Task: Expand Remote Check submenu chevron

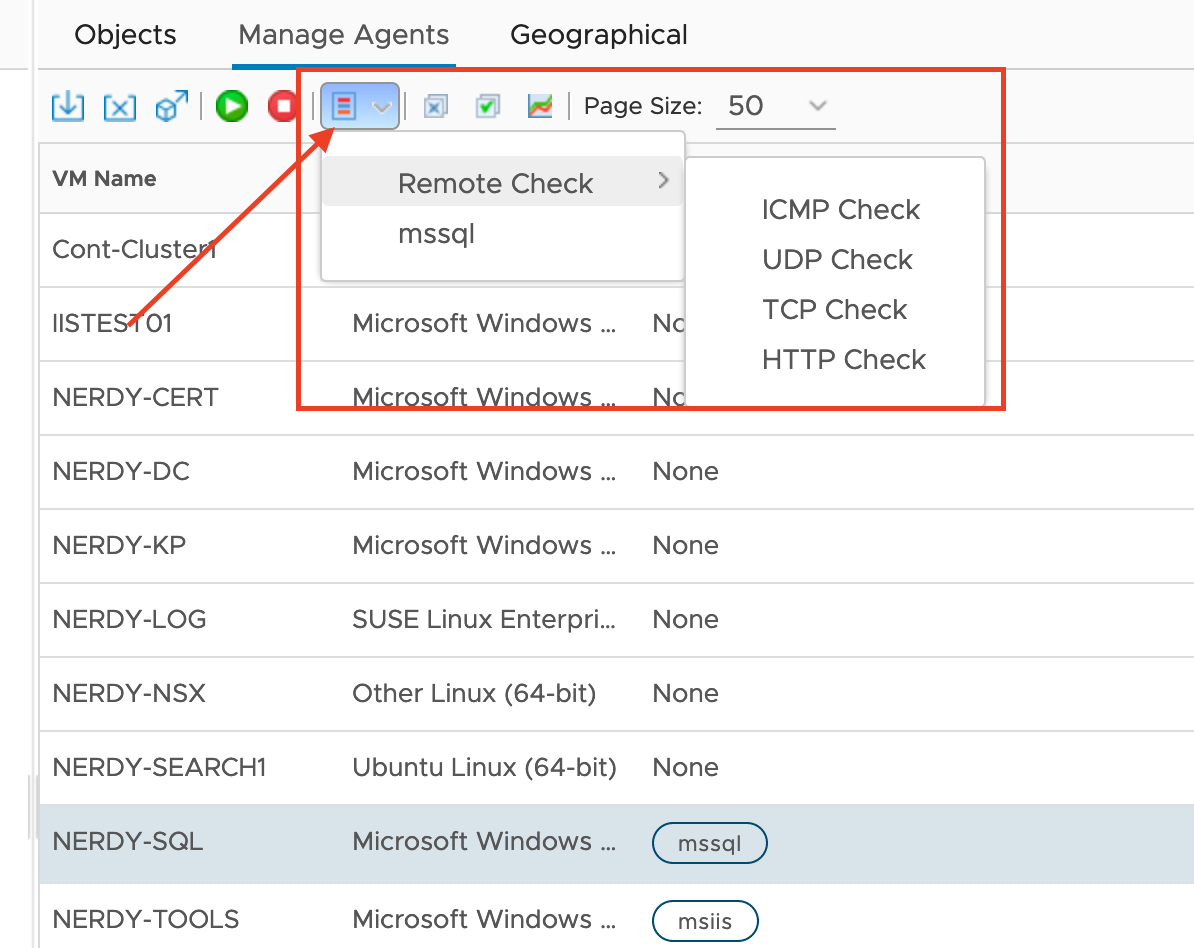Action: pos(663,180)
